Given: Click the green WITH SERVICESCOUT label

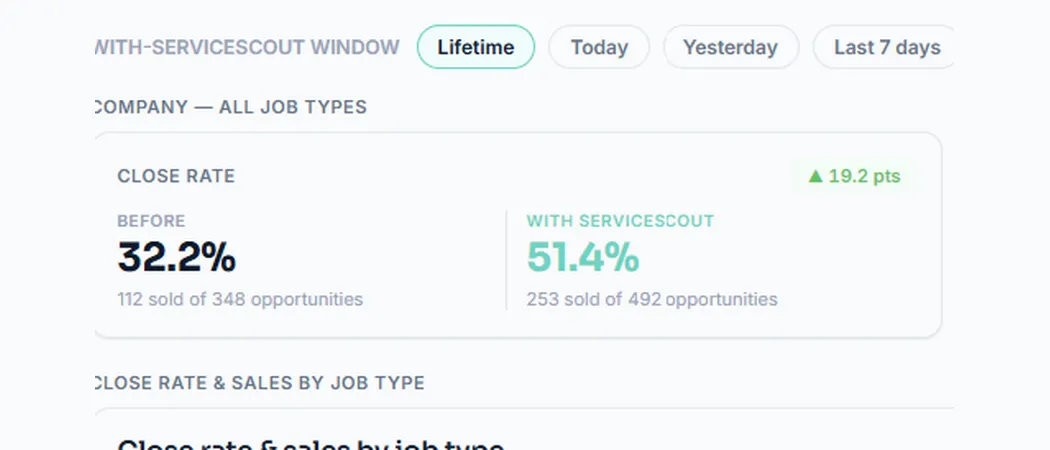Looking at the screenshot, I should point(620,221).
